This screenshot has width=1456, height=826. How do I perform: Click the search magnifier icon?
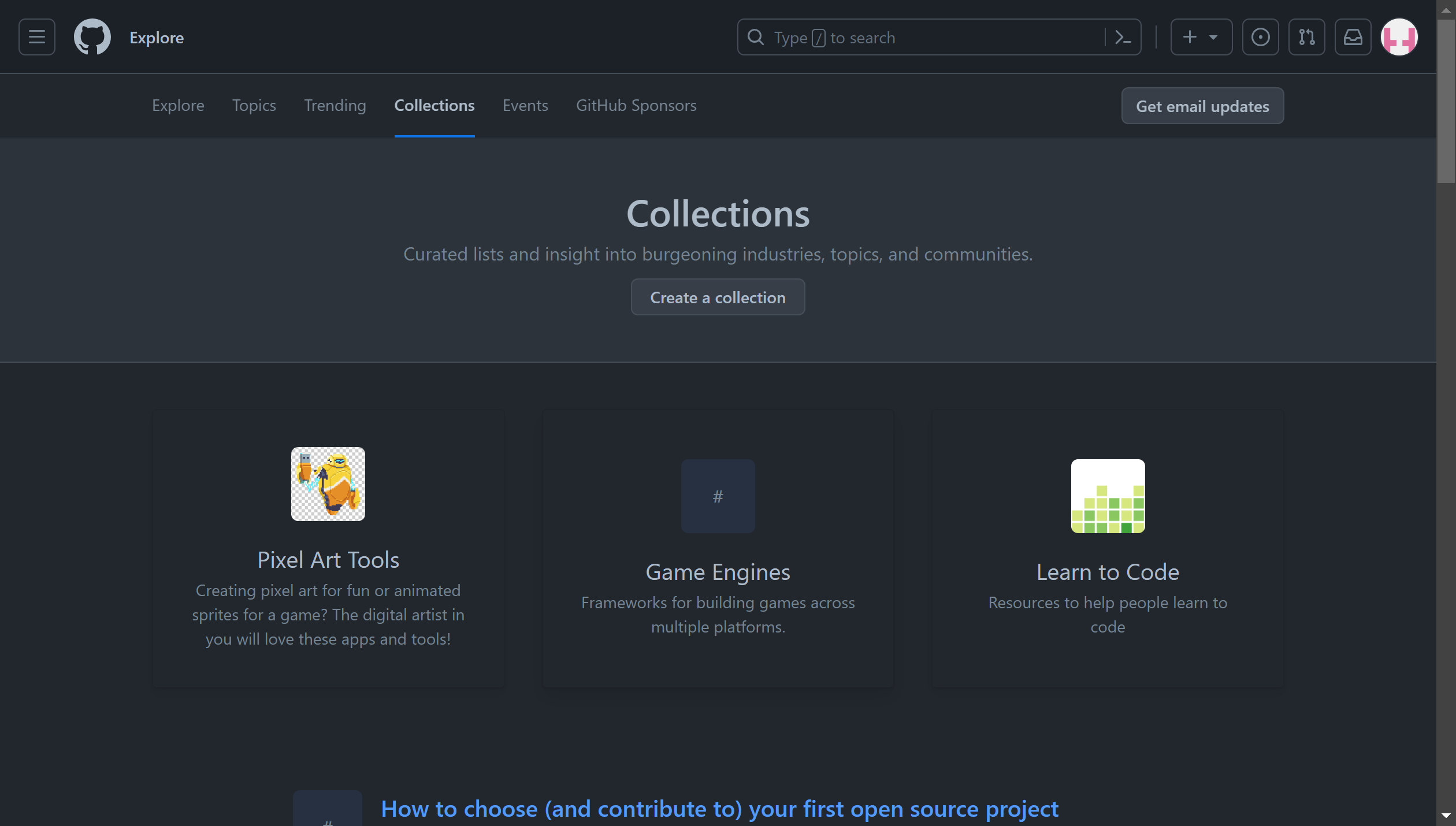755,38
